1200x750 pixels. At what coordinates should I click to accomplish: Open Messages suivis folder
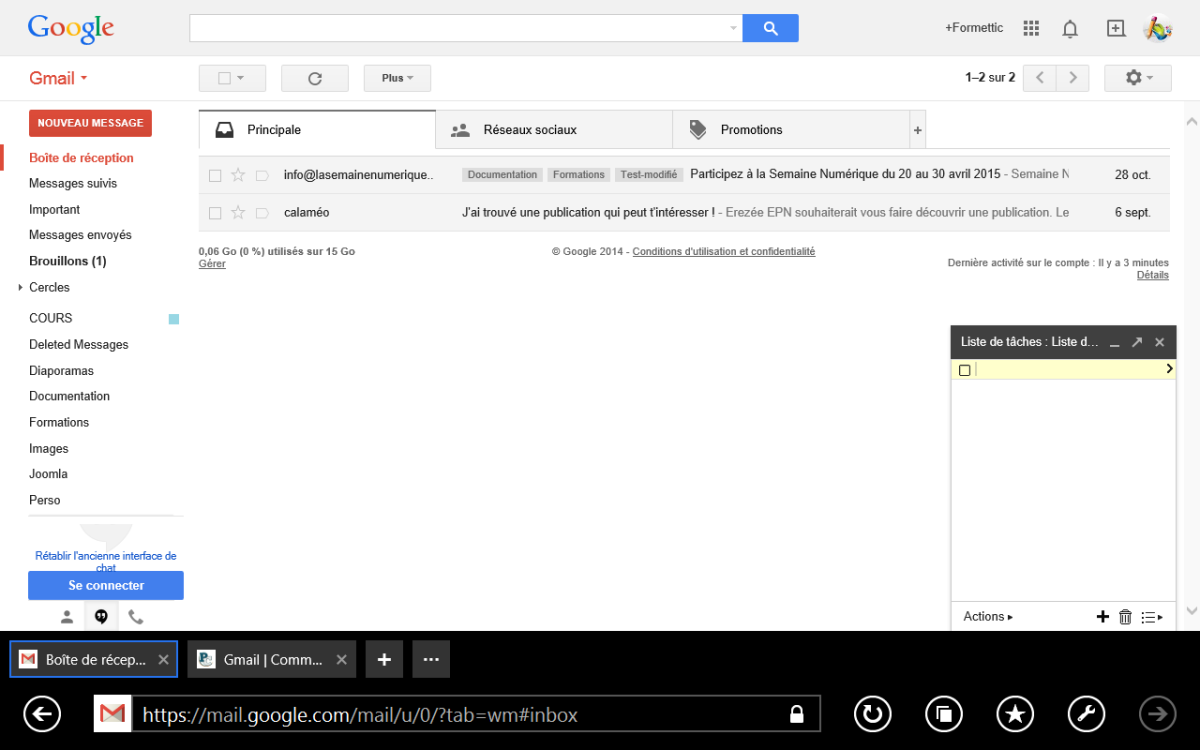pyautogui.click(x=73, y=183)
